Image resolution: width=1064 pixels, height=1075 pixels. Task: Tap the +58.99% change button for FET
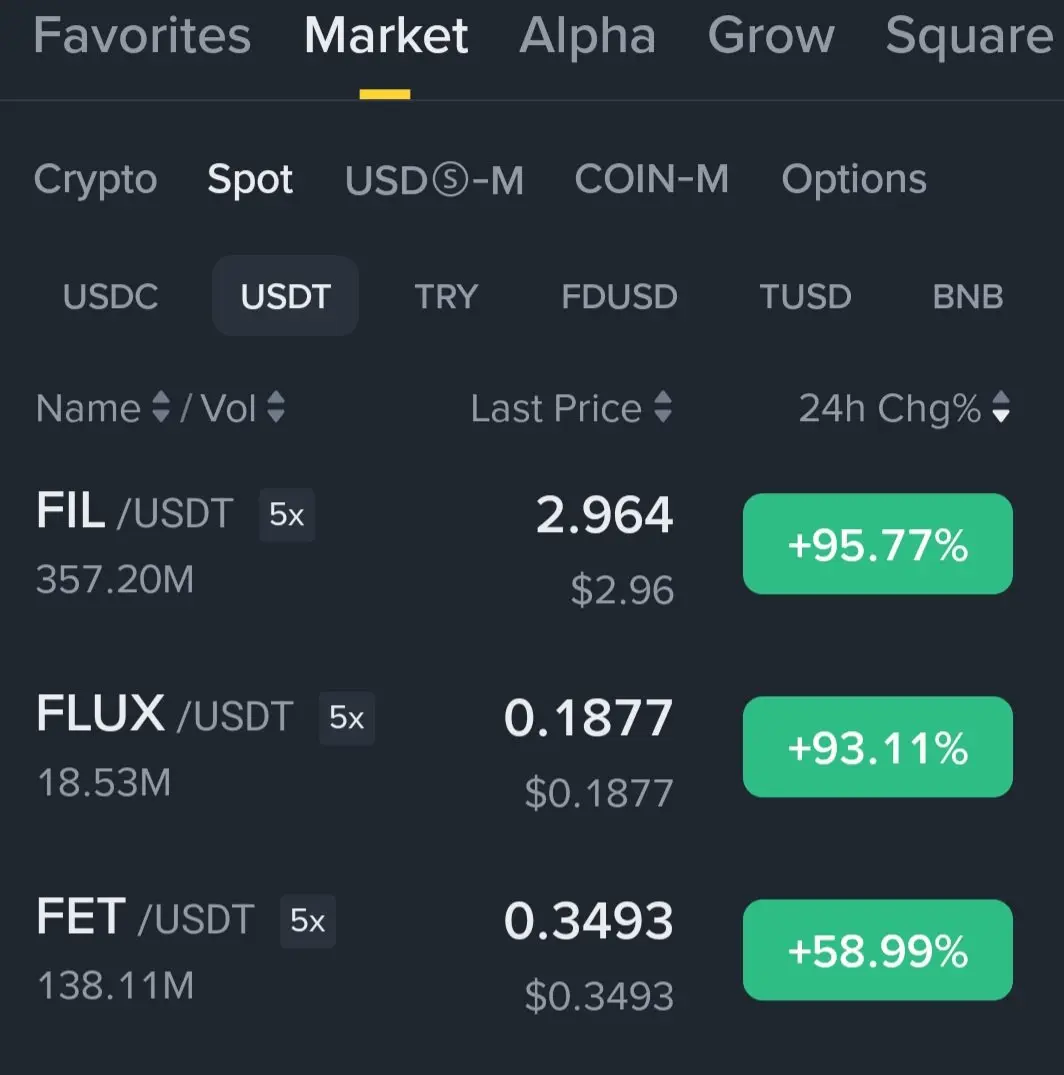pos(878,950)
